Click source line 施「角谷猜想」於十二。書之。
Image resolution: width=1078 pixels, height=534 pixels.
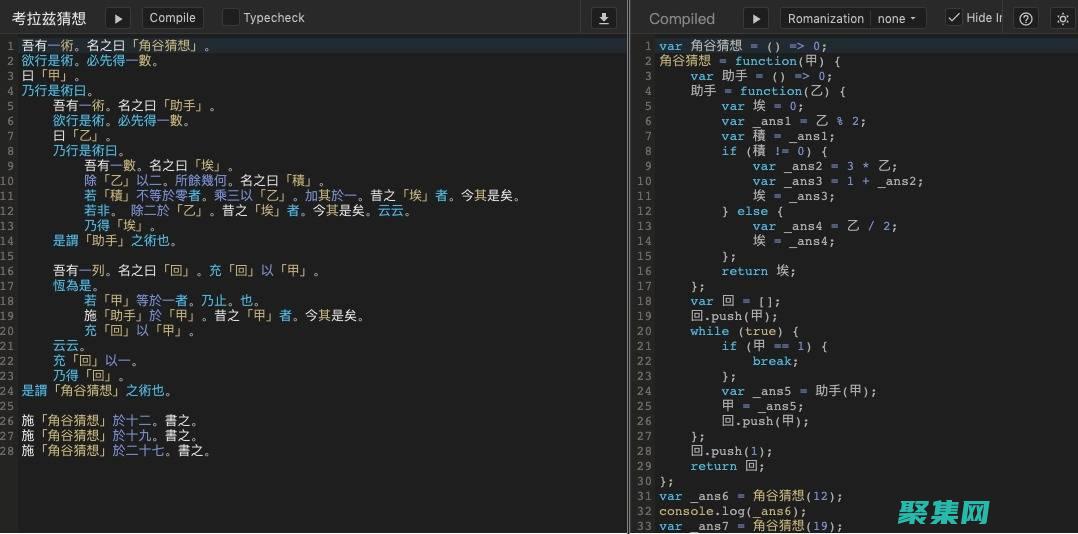pos(110,421)
